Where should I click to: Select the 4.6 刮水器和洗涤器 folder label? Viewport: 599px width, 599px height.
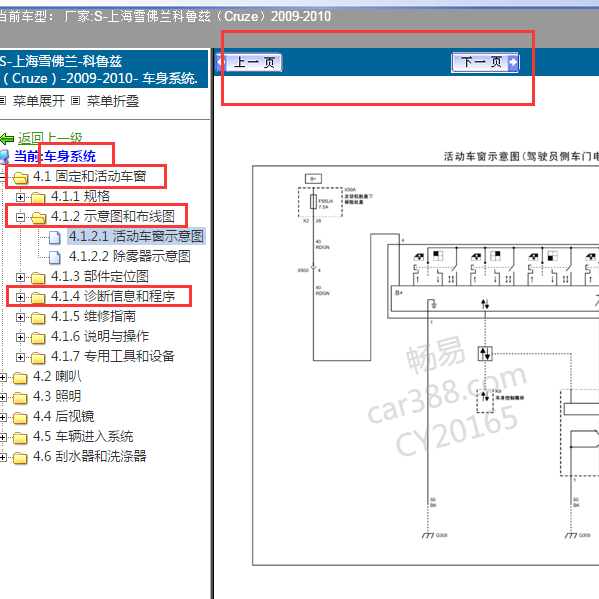(x=89, y=456)
